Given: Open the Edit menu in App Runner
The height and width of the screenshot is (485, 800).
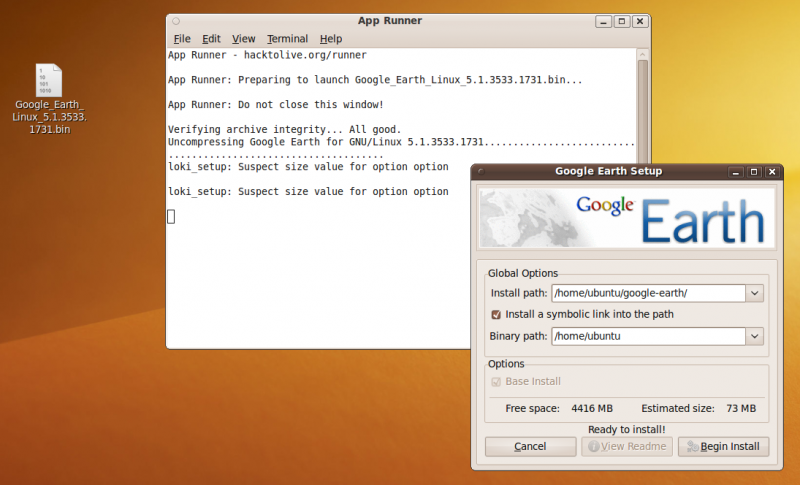Looking at the screenshot, I should tap(211, 39).
